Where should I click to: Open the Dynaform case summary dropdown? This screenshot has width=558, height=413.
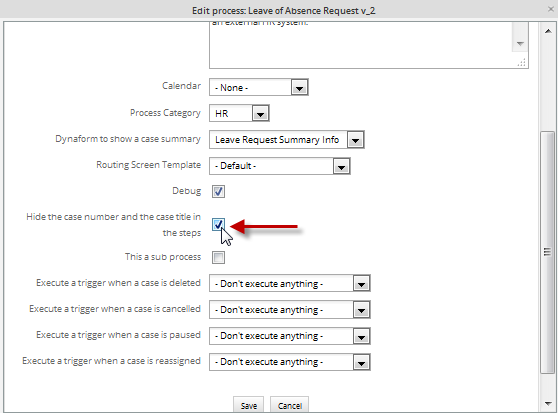[x=355, y=140]
